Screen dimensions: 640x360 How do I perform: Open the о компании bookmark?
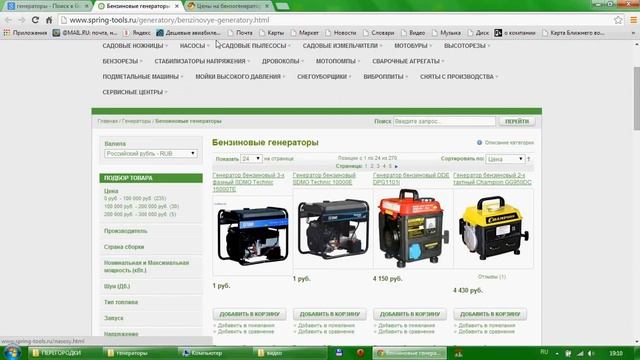pos(515,33)
